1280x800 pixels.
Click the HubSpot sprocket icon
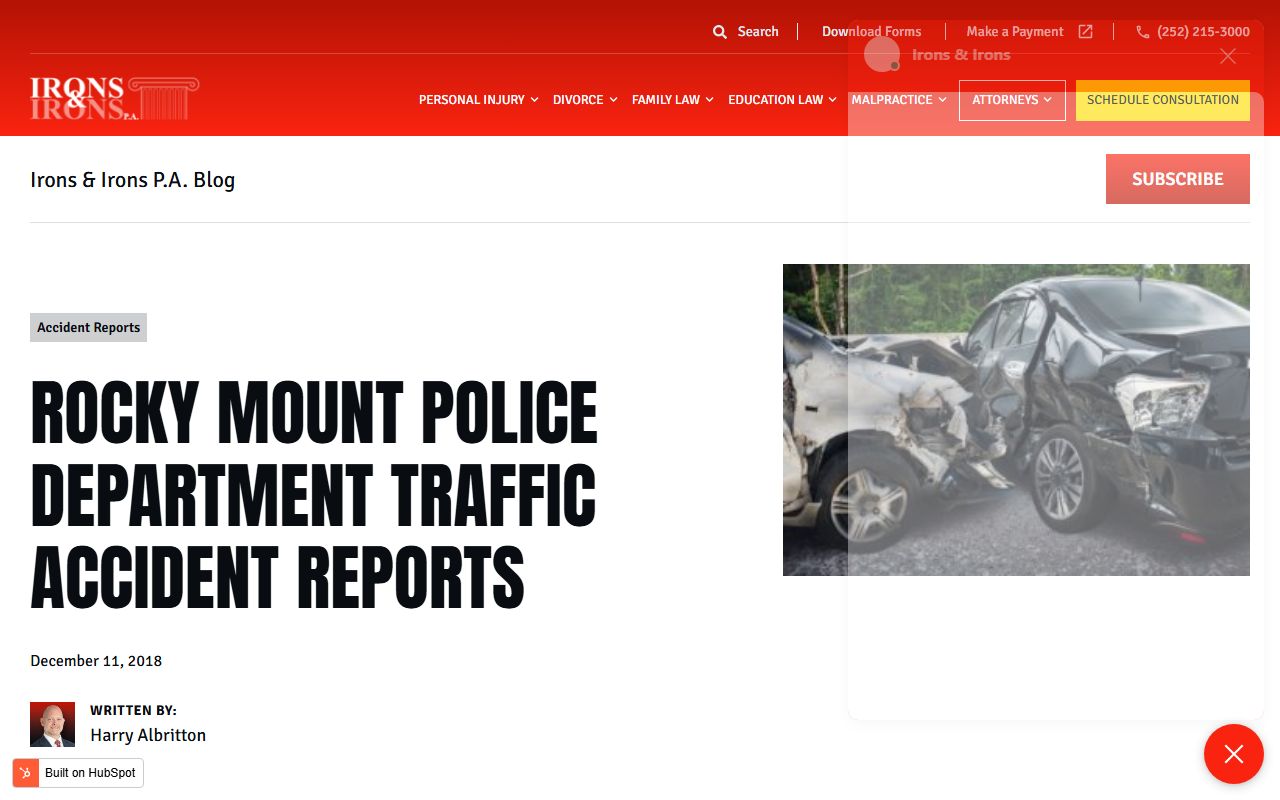(x=26, y=773)
